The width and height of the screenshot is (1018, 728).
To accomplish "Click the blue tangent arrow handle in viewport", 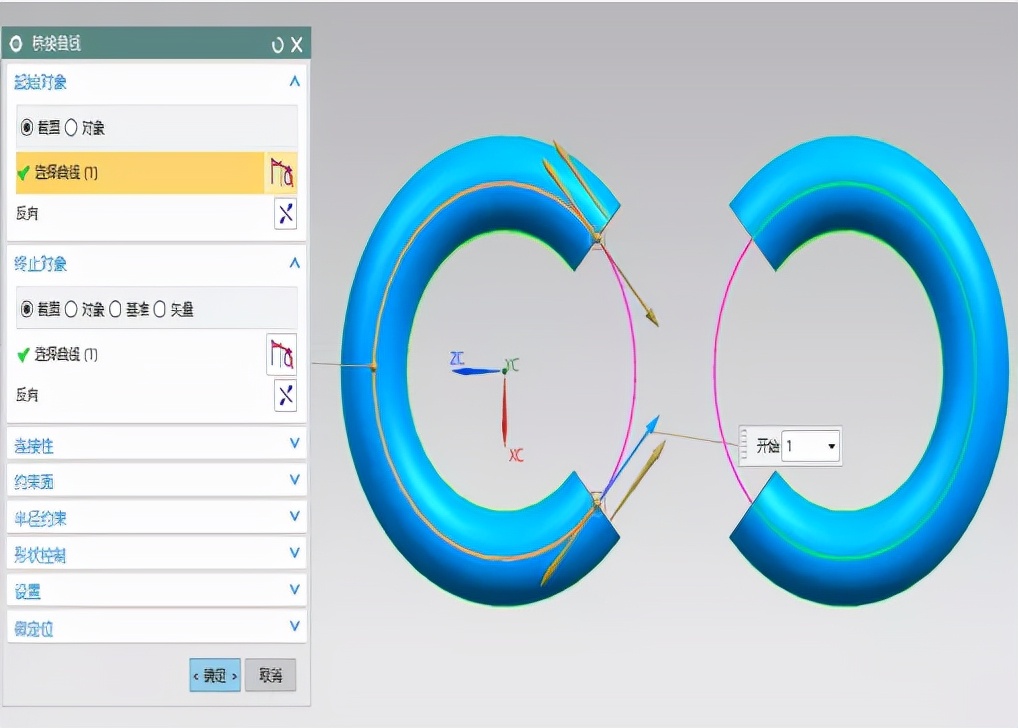I will click(x=651, y=423).
